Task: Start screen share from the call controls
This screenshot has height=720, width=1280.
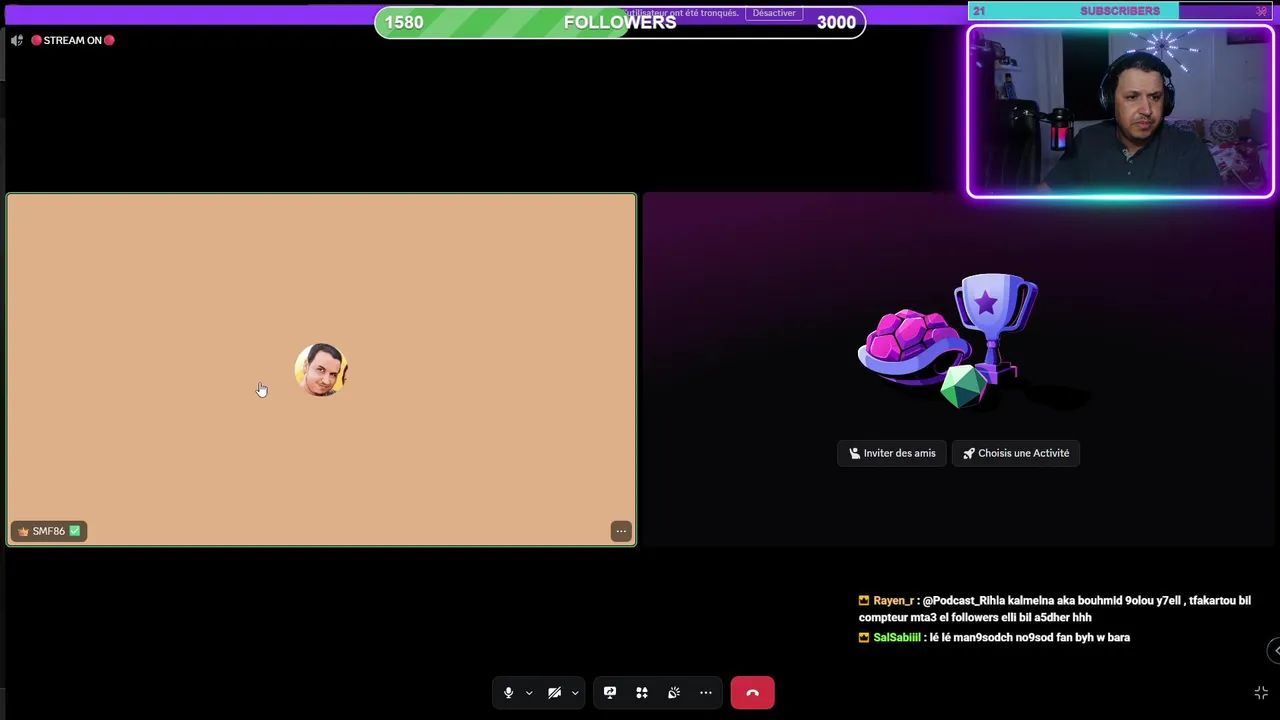Action: coord(610,693)
